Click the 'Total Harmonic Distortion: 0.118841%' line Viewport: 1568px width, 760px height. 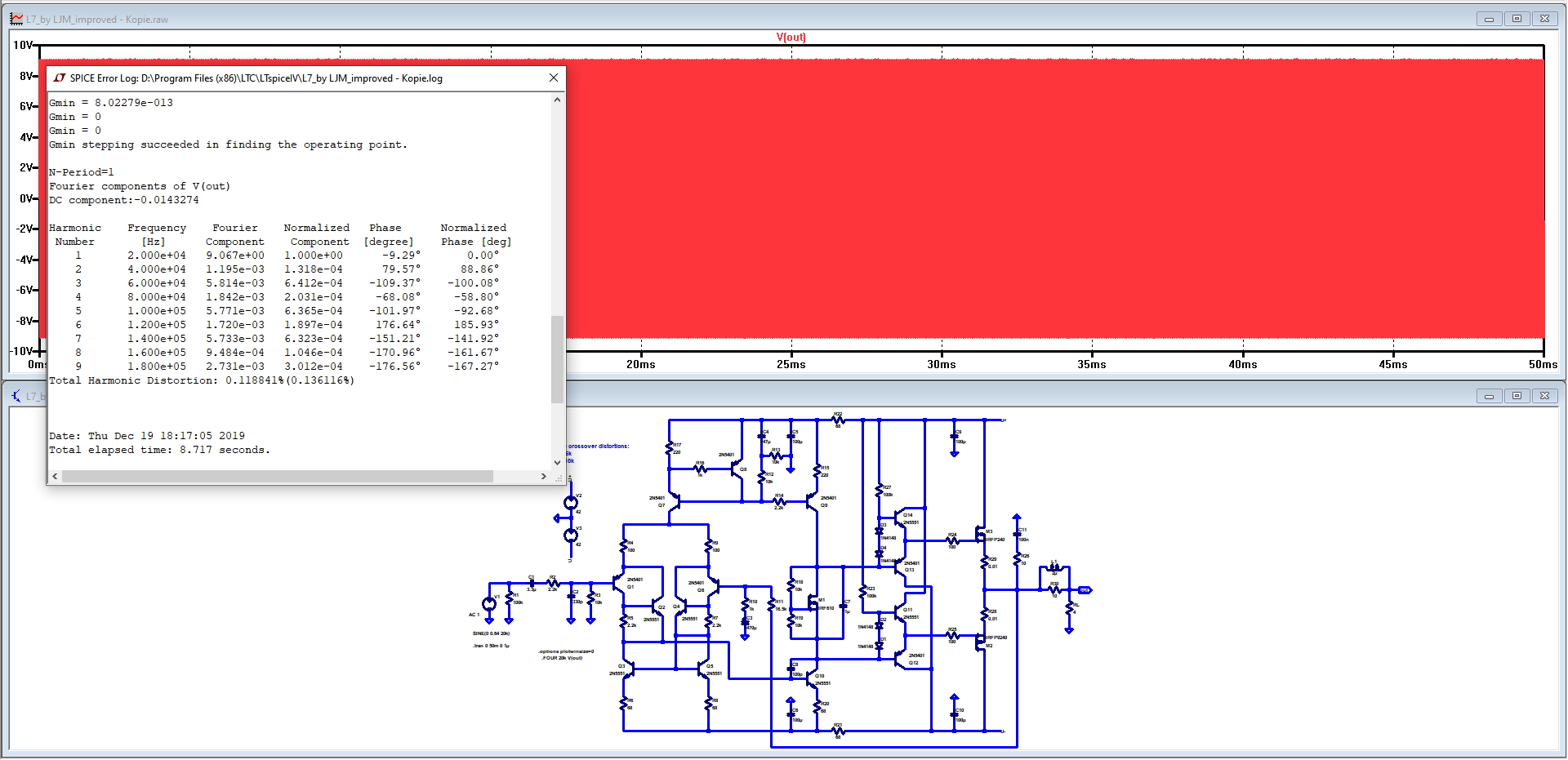point(202,380)
